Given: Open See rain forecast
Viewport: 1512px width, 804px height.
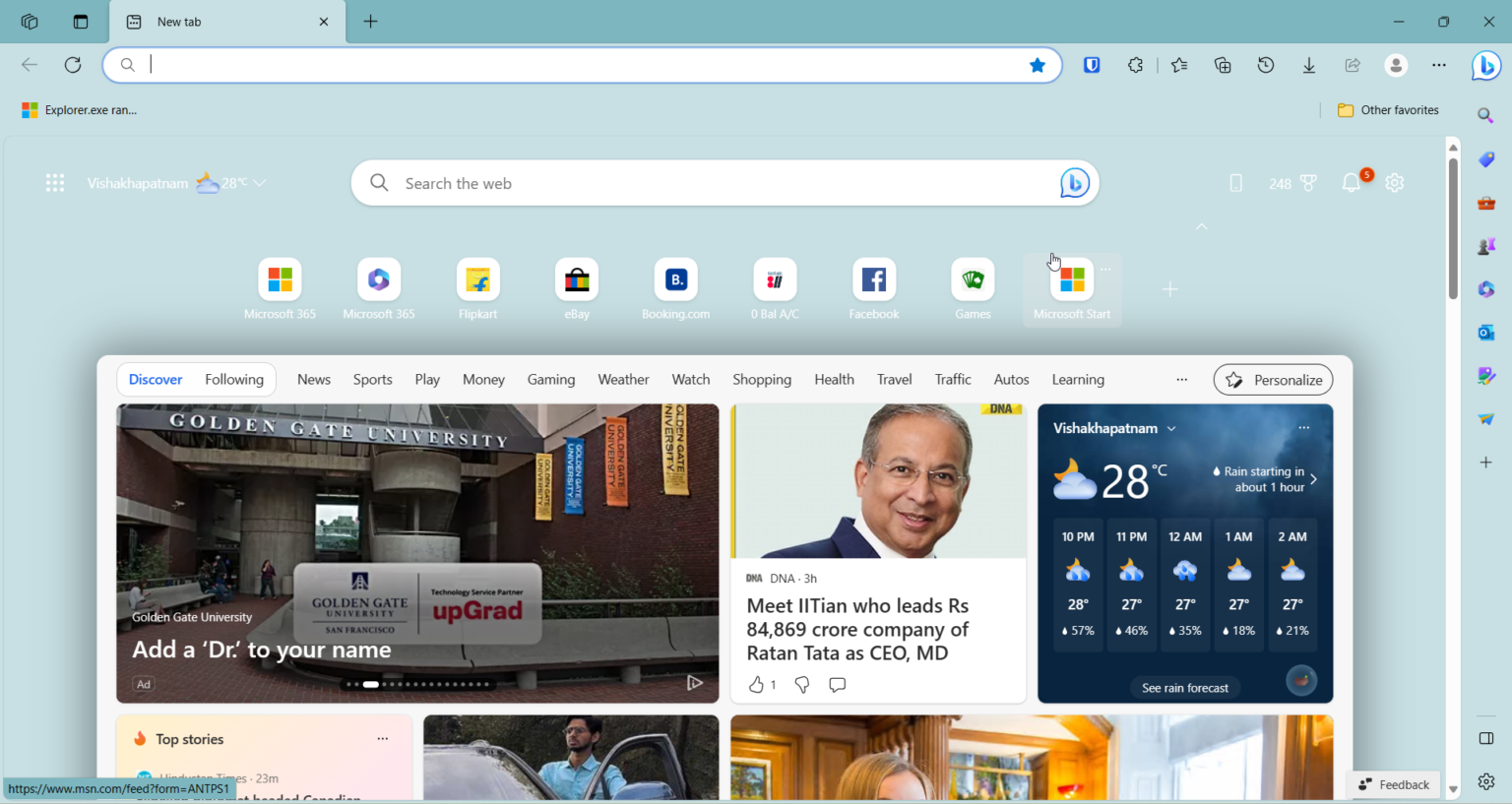Looking at the screenshot, I should [x=1185, y=688].
